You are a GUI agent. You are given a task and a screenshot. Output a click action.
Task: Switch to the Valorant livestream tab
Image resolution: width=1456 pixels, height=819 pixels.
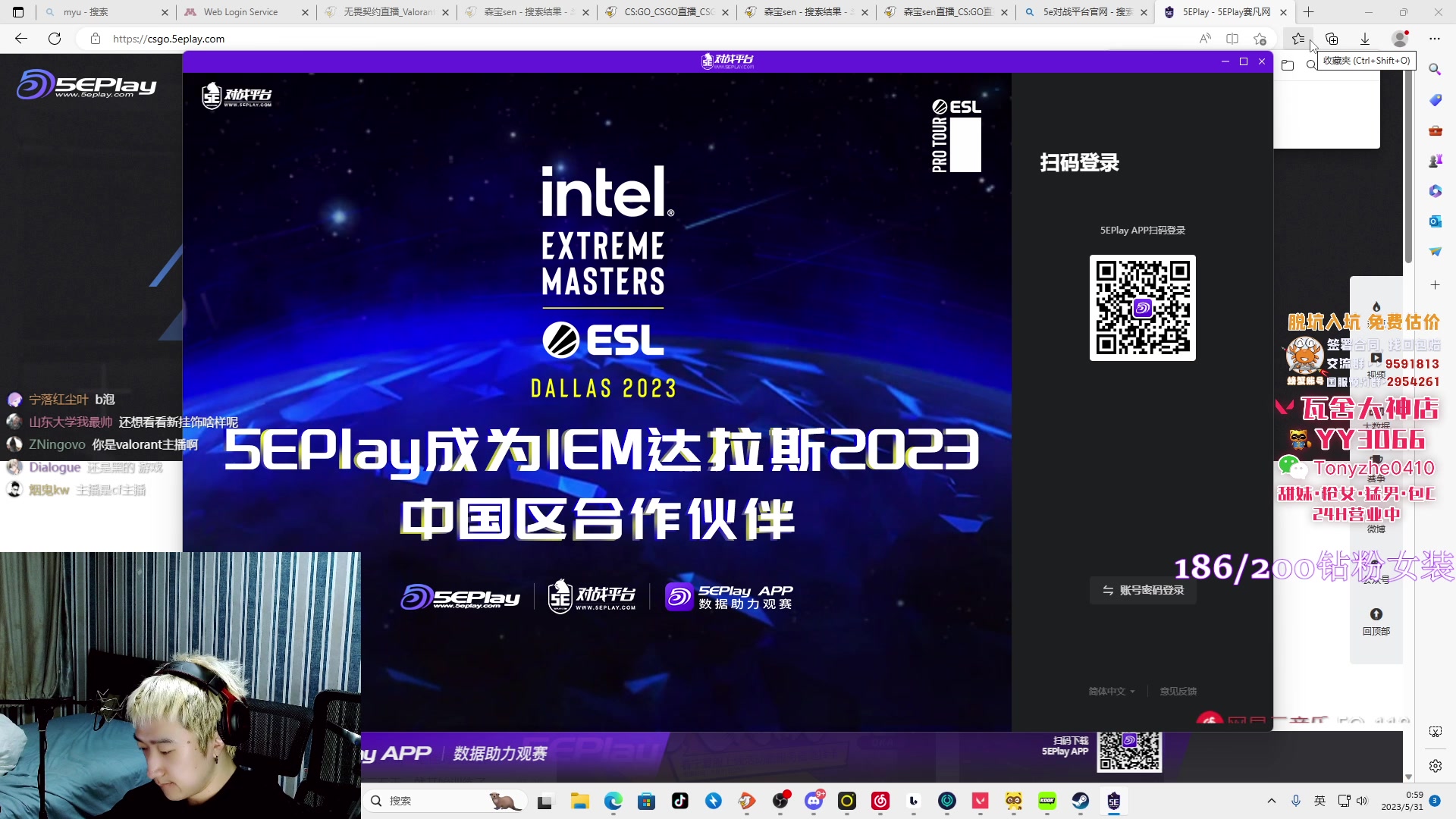387,12
